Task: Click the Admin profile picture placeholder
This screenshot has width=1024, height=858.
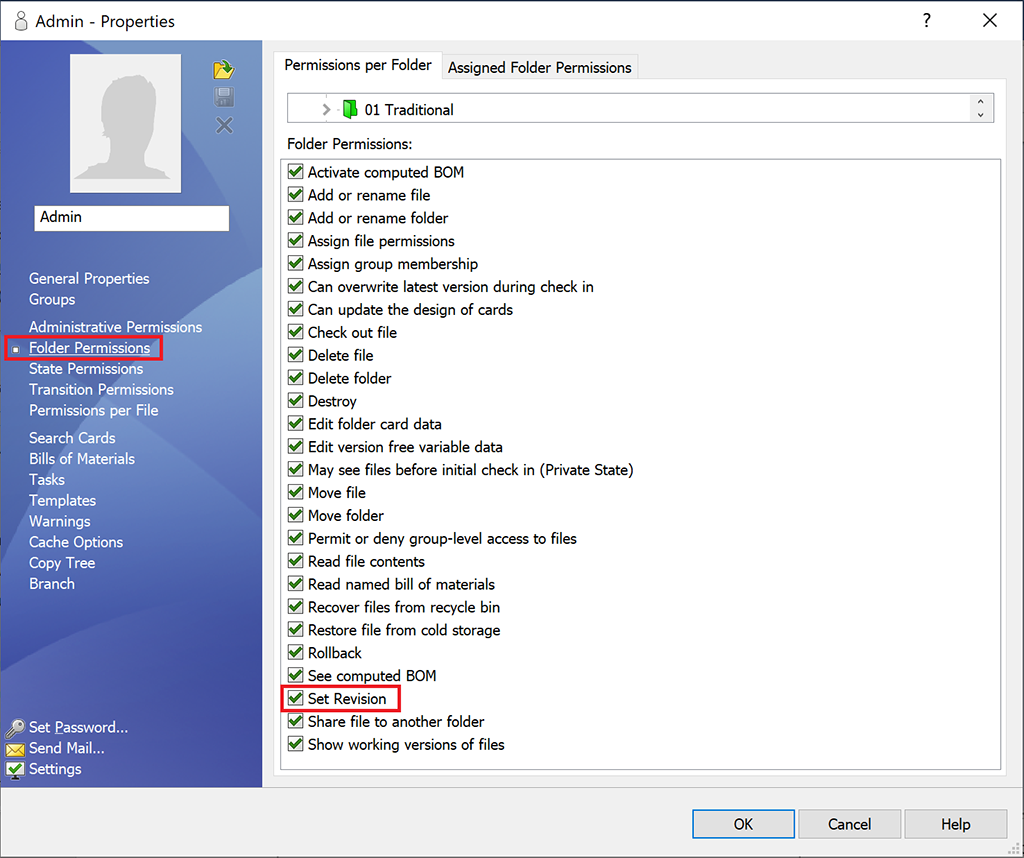Action: coord(125,123)
